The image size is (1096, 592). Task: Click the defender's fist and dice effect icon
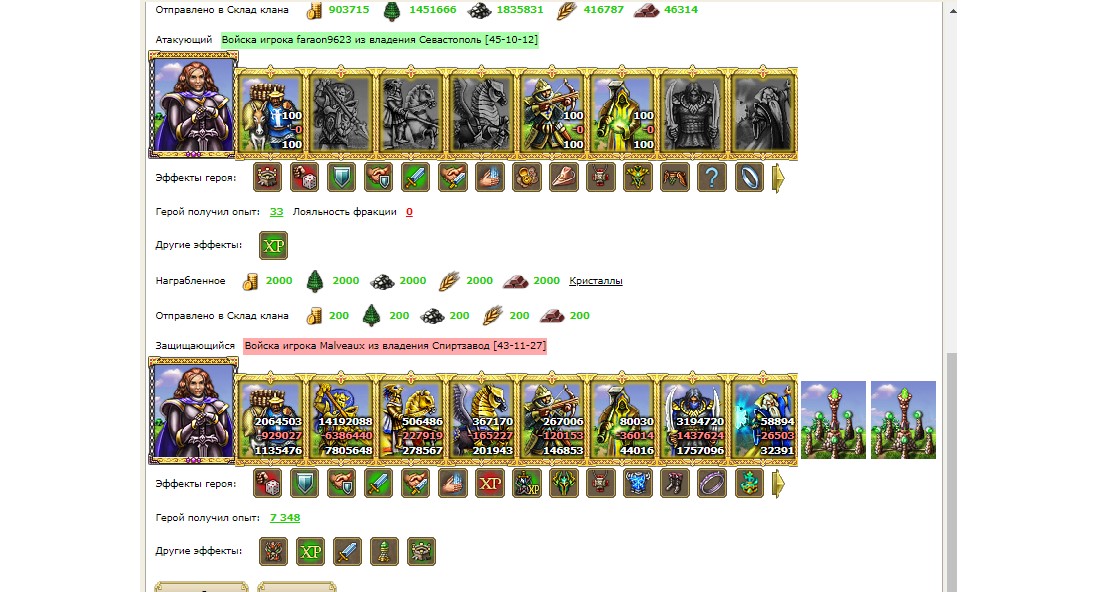click(267, 483)
